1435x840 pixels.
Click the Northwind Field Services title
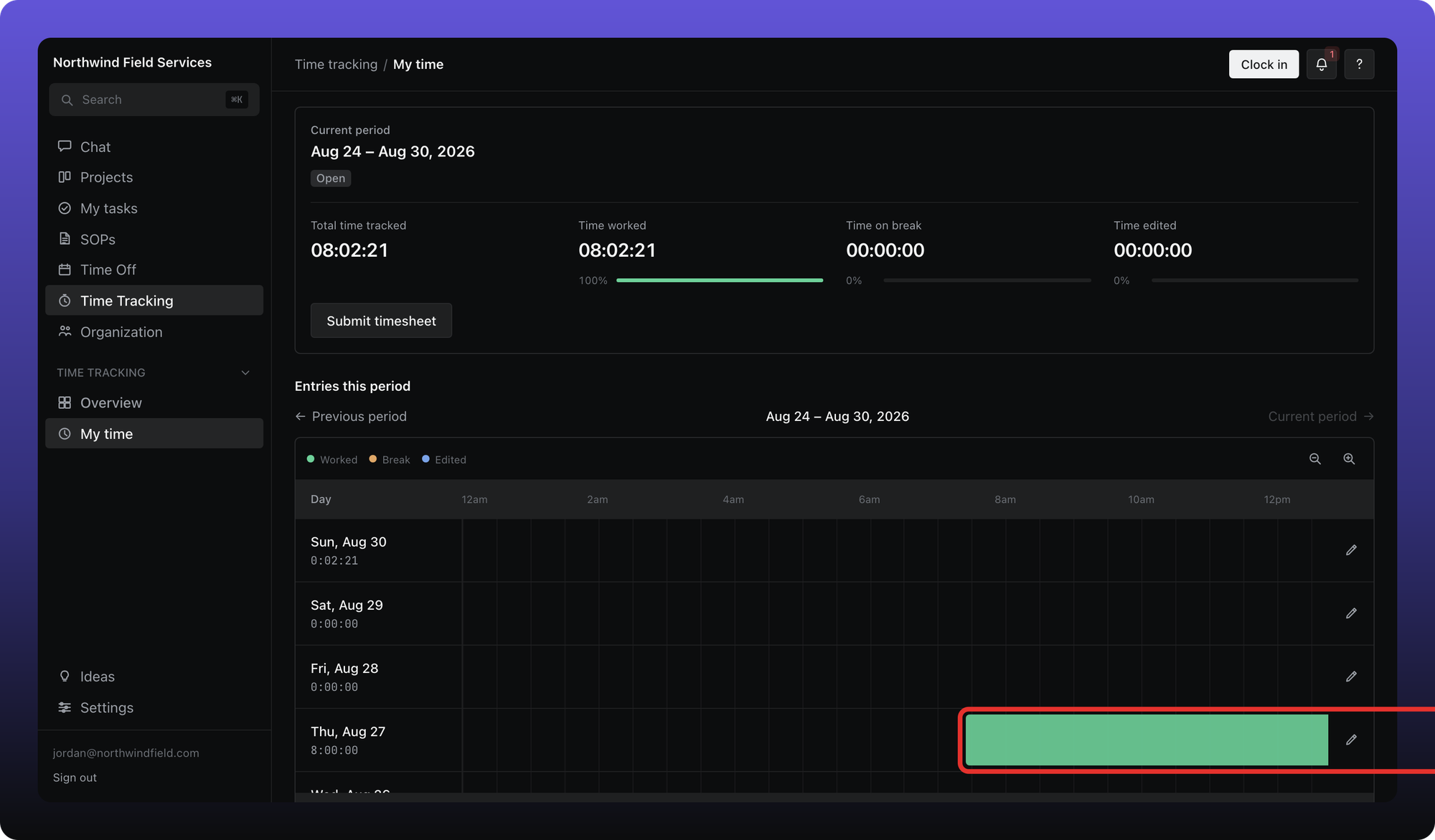[x=132, y=62]
